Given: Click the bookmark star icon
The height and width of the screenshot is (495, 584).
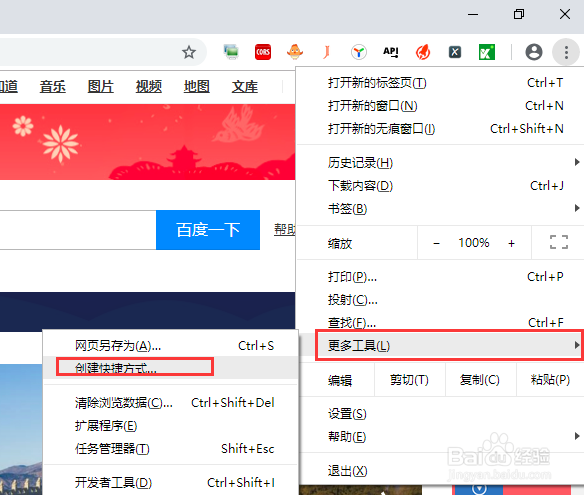Looking at the screenshot, I should [189, 52].
